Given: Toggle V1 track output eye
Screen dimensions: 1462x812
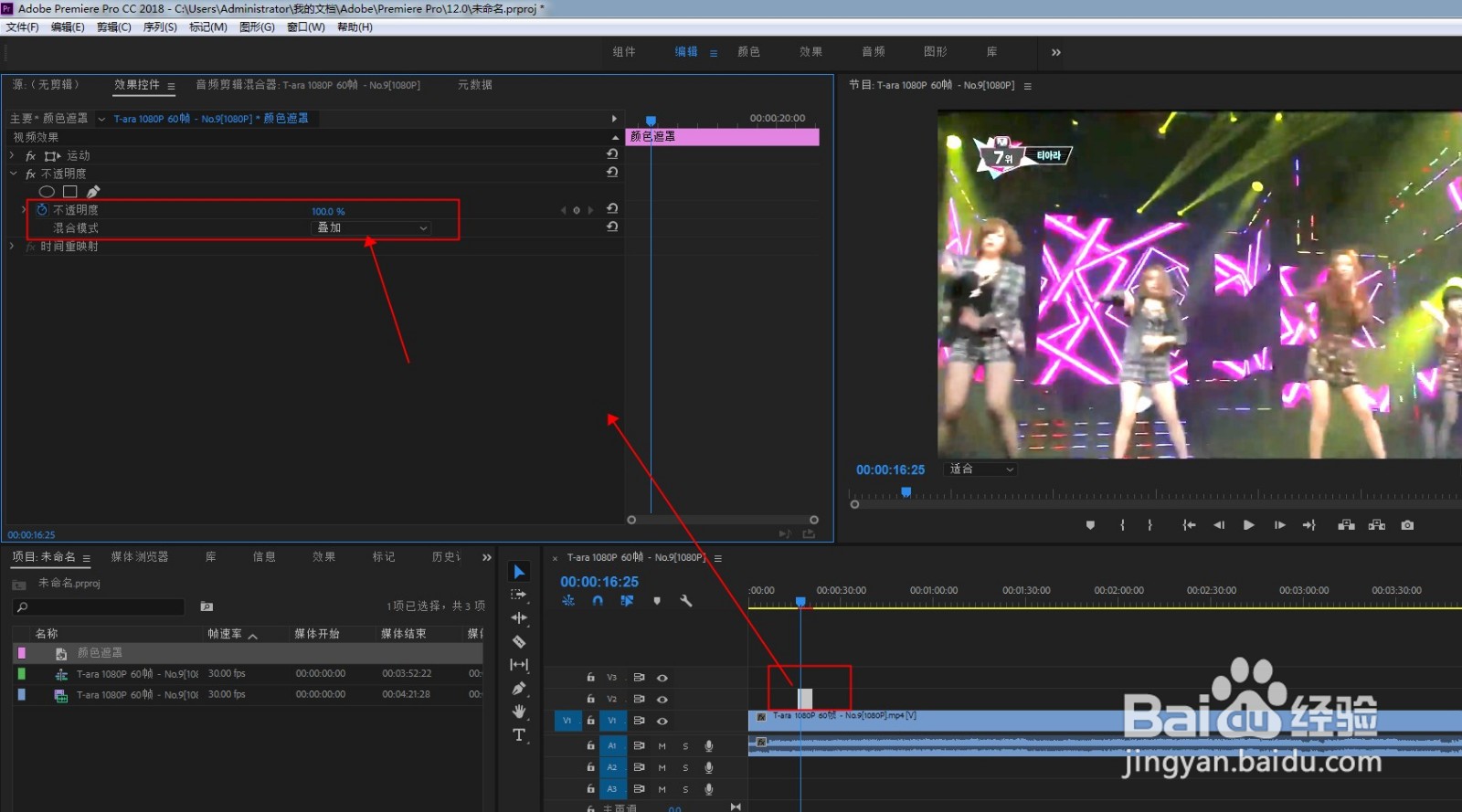Looking at the screenshot, I should click(662, 722).
